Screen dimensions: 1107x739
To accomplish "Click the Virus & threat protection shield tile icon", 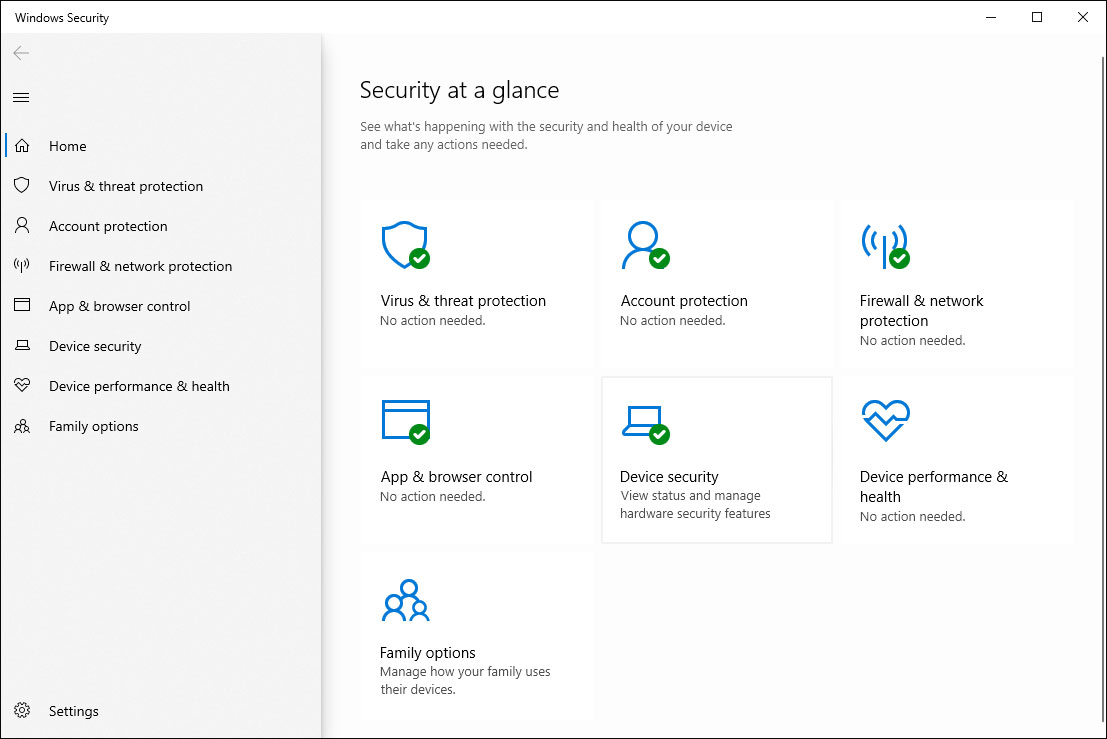I will 404,245.
